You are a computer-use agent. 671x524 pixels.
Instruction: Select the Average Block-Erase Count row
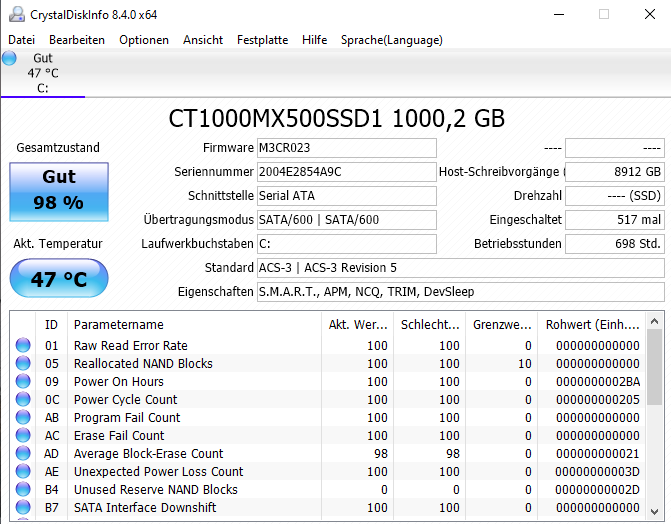point(328,453)
